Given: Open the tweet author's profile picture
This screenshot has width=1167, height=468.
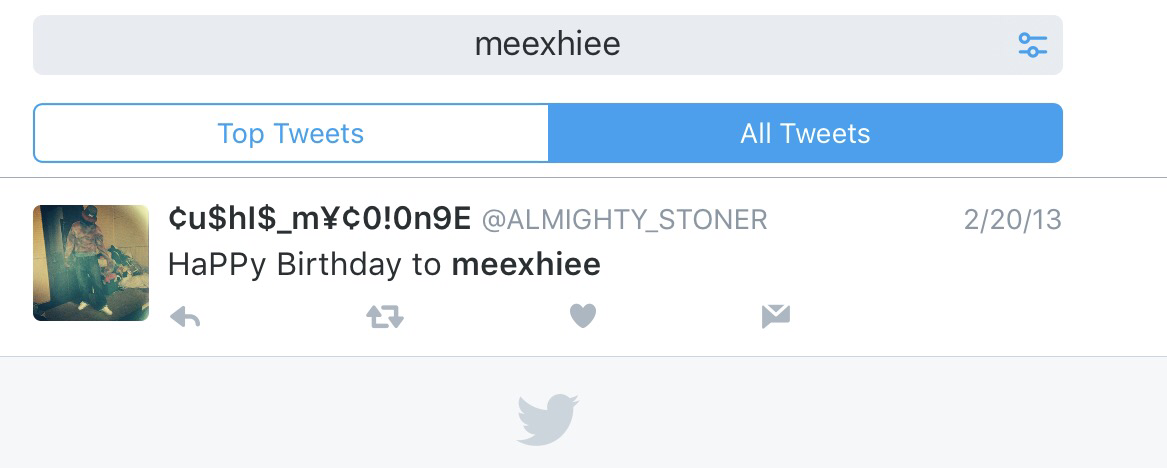Looking at the screenshot, I should tap(91, 263).
